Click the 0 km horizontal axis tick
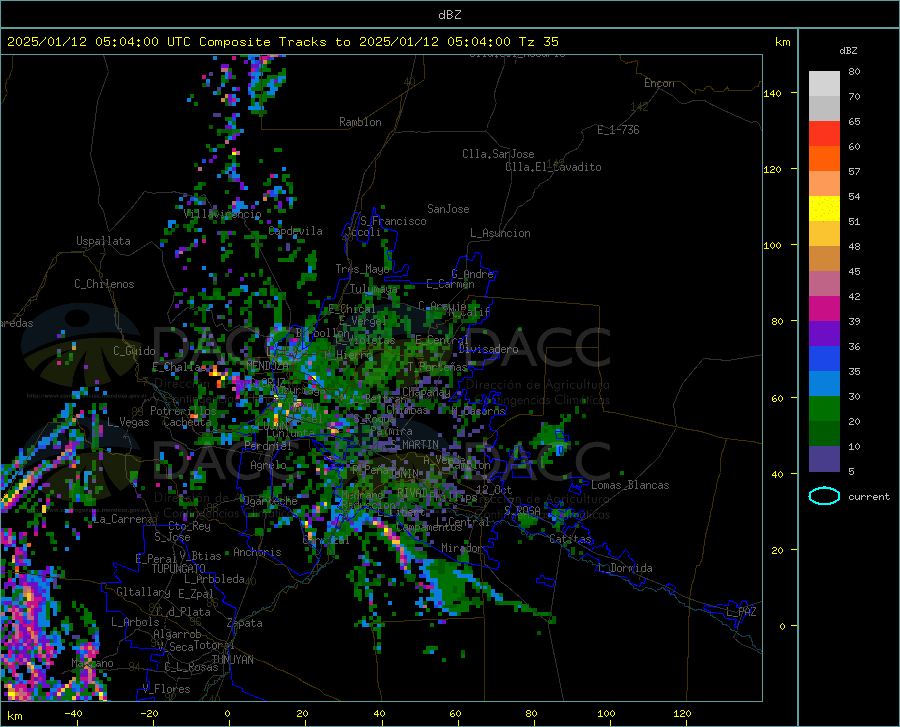The width and height of the screenshot is (900, 727). (228, 714)
